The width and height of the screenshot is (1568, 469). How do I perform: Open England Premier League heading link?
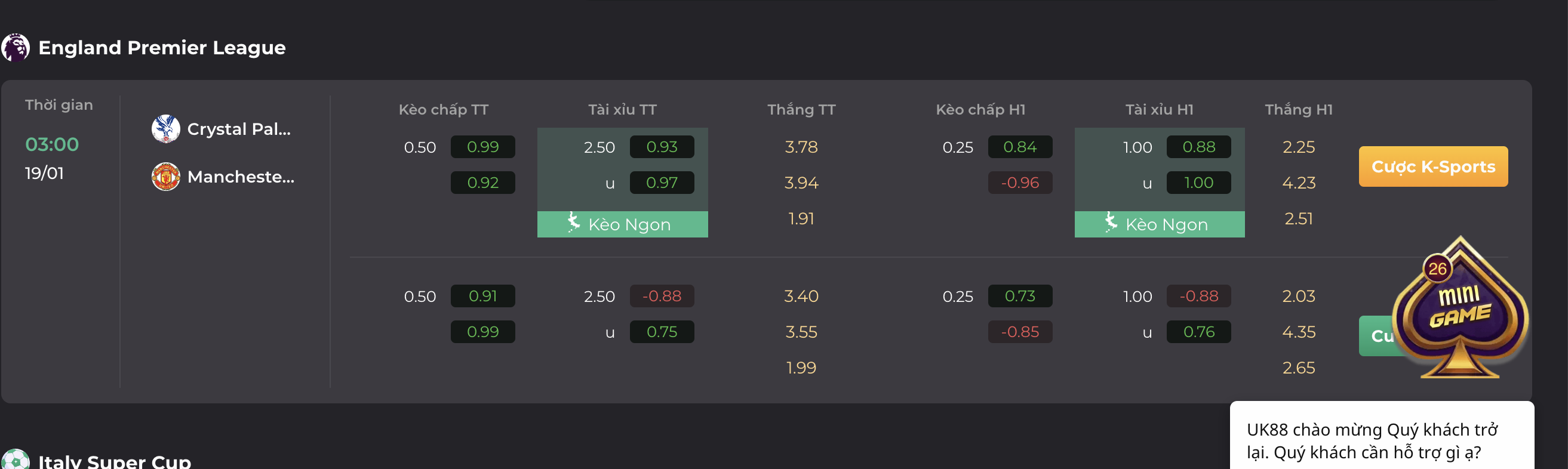click(162, 48)
